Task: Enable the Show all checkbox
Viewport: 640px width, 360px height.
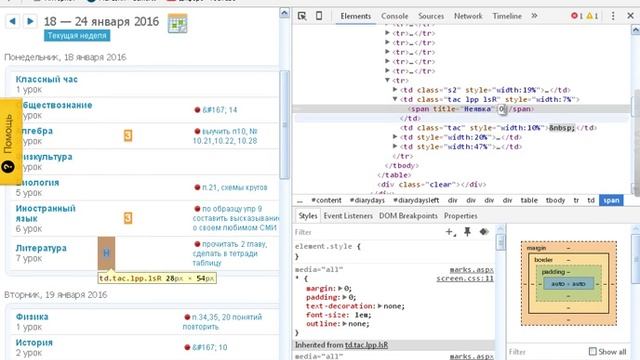Action: click(593, 351)
